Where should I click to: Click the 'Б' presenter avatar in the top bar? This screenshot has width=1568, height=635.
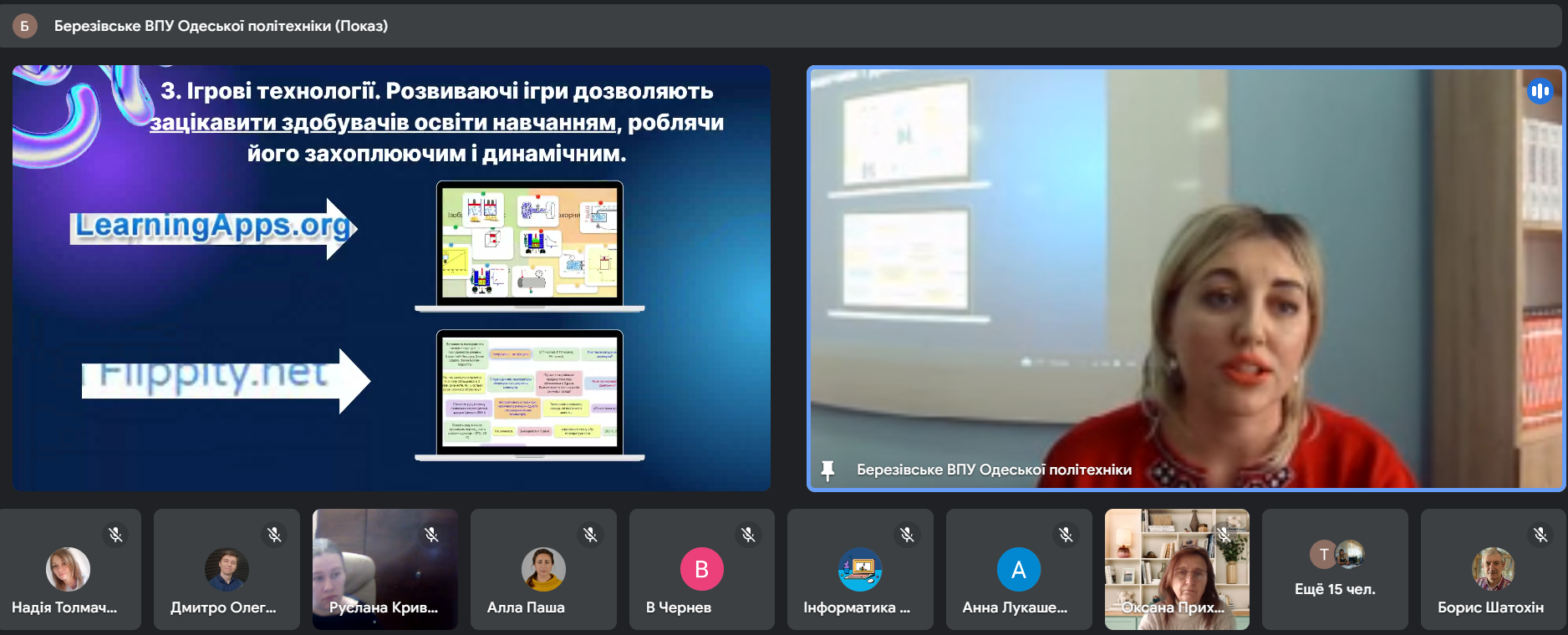tap(24, 26)
